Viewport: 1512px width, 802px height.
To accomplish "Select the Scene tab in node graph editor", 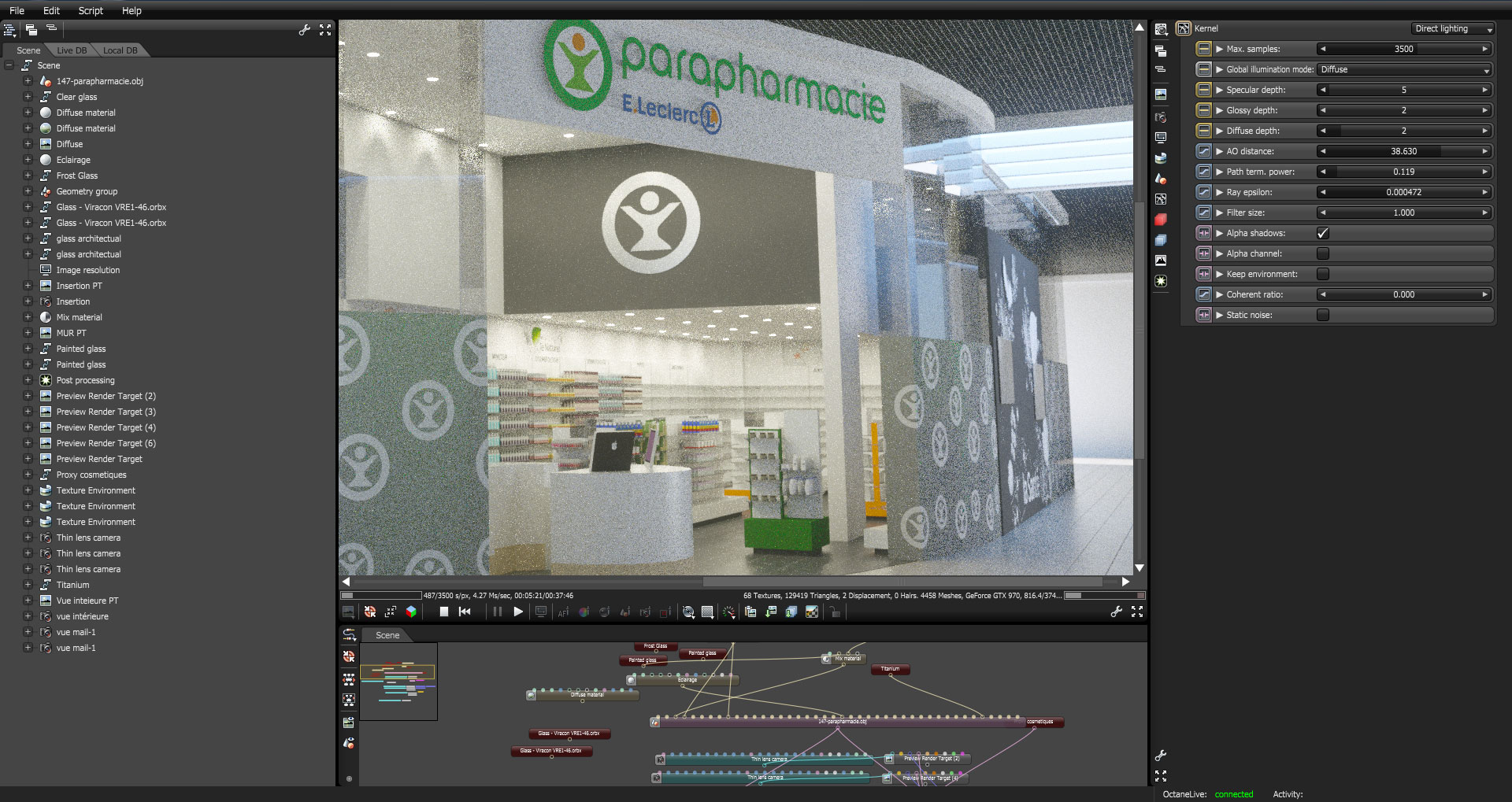I will pyautogui.click(x=387, y=635).
